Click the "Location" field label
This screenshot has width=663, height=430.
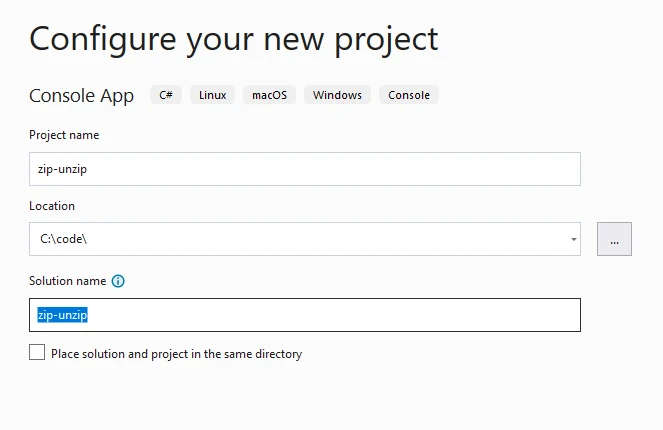(52, 206)
